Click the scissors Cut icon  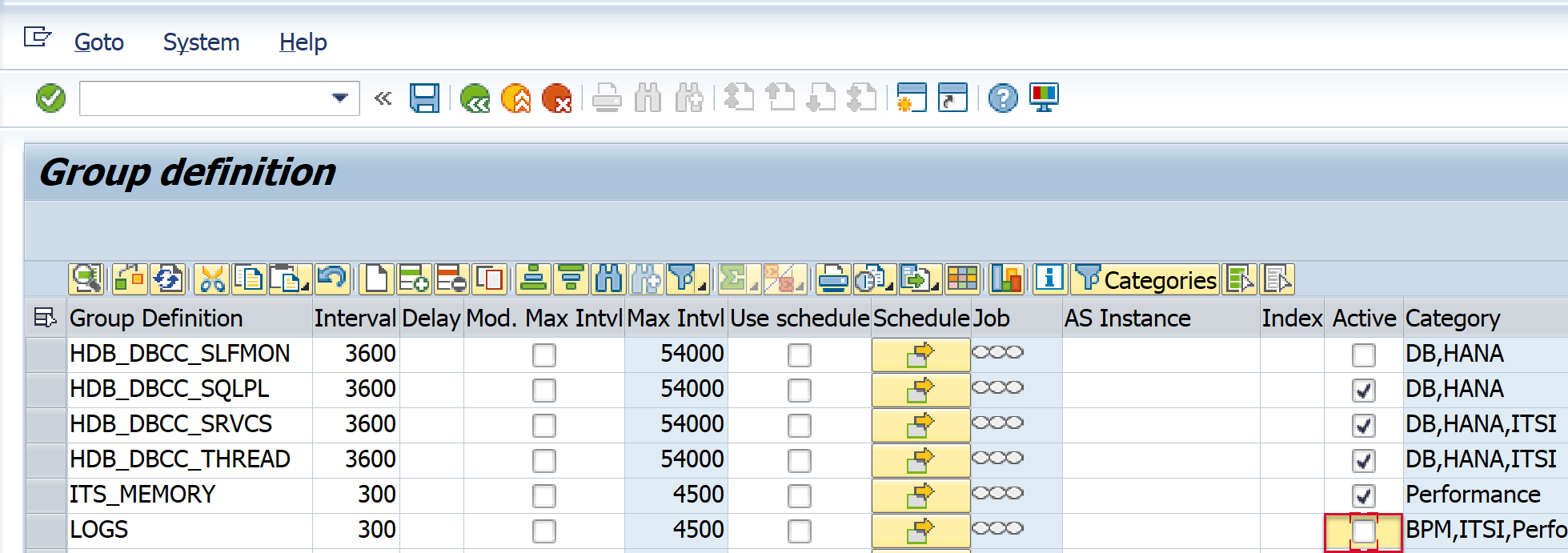[212, 279]
